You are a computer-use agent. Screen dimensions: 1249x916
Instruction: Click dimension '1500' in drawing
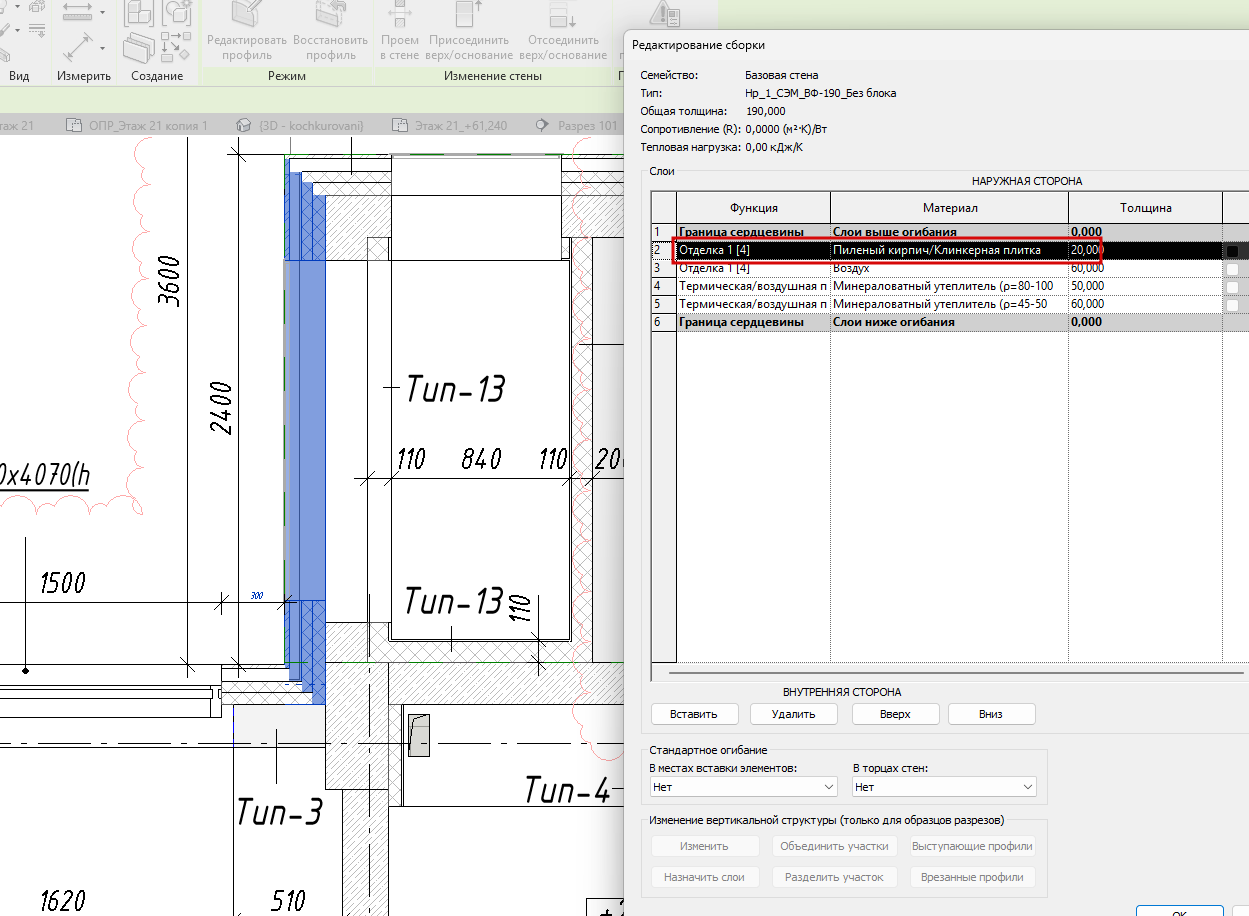coord(62,583)
